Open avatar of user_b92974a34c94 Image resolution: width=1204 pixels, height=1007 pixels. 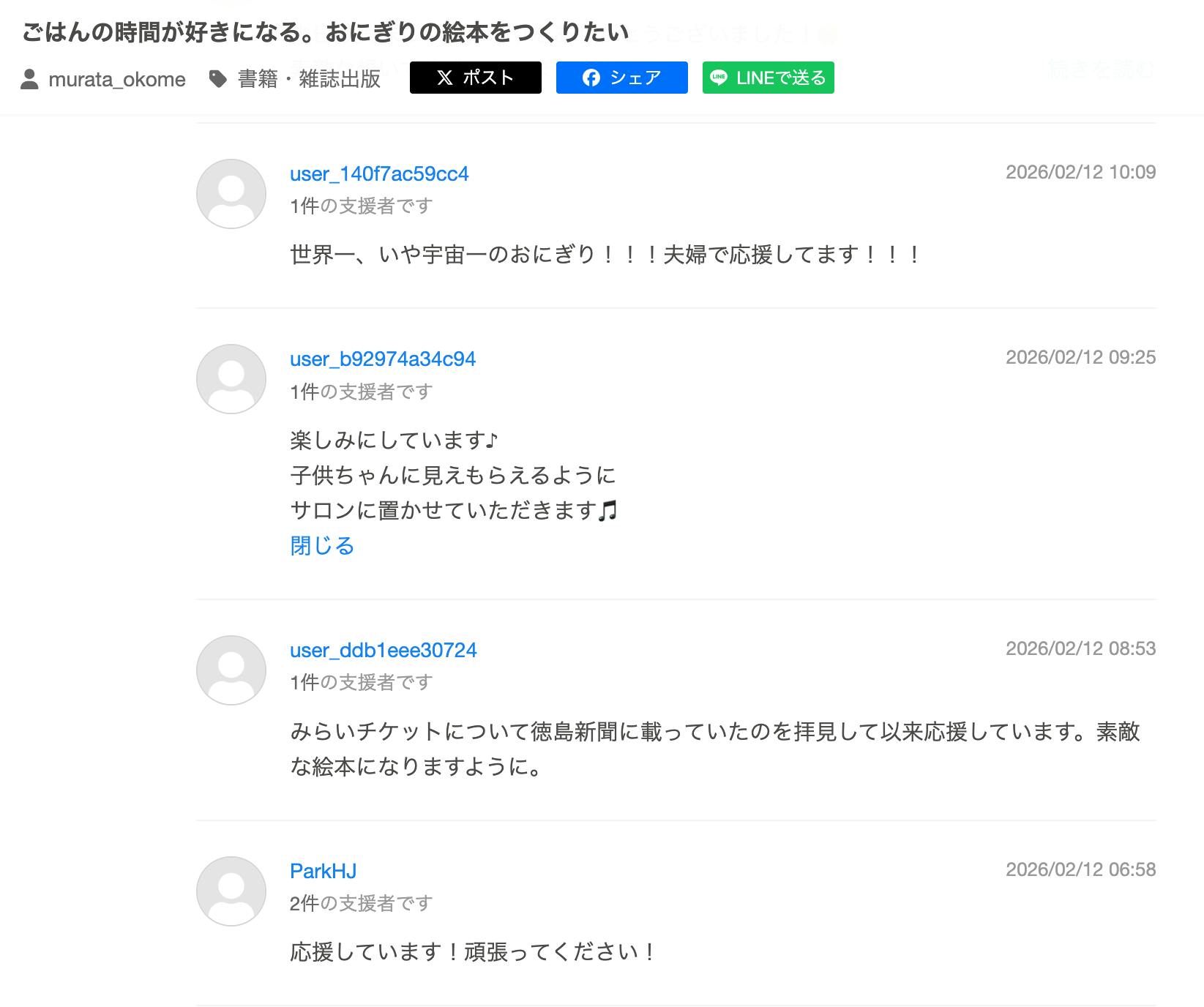pyautogui.click(x=231, y=379)
